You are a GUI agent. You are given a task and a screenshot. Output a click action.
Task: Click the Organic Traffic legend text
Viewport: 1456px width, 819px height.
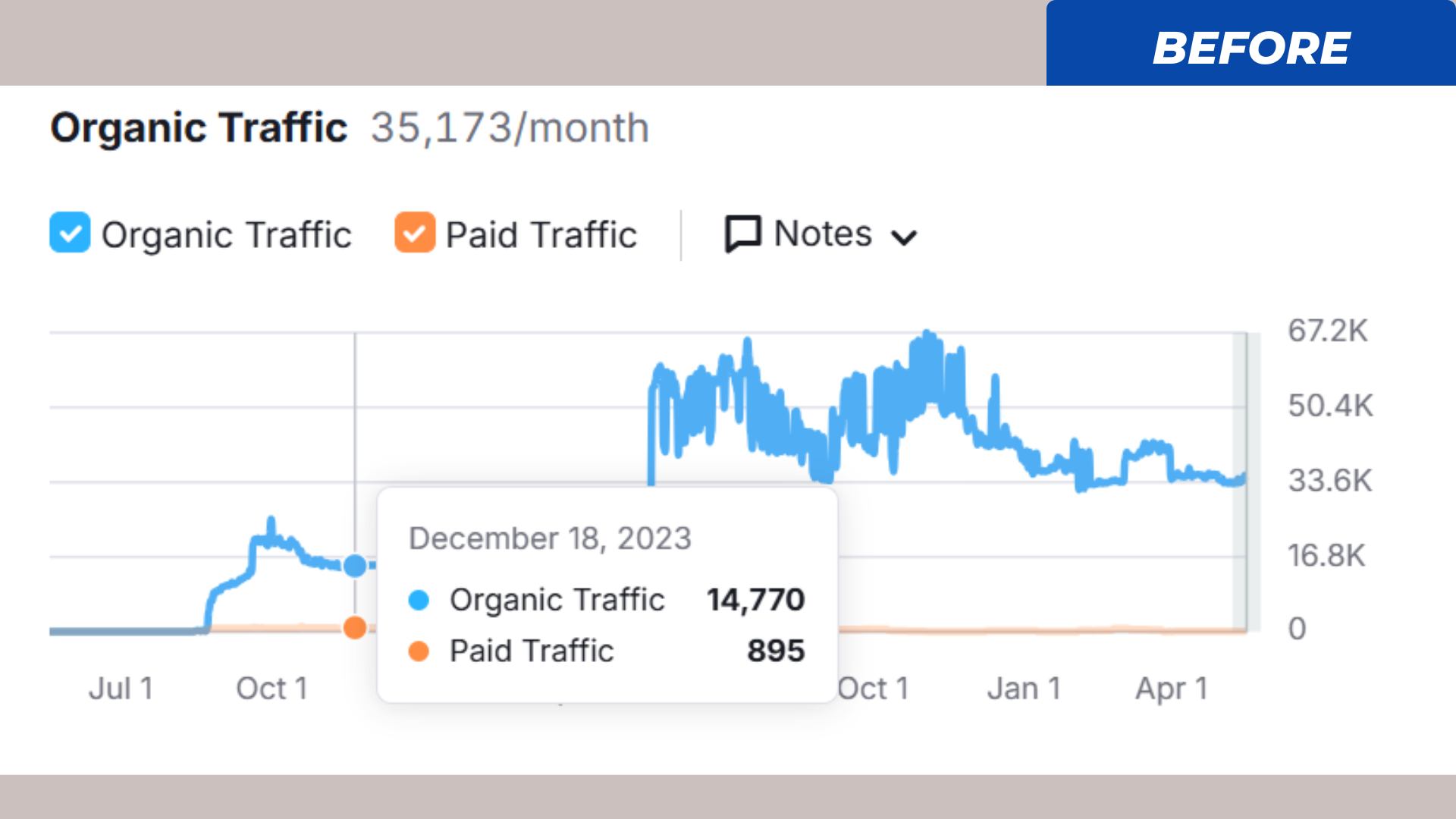[226, 234]
